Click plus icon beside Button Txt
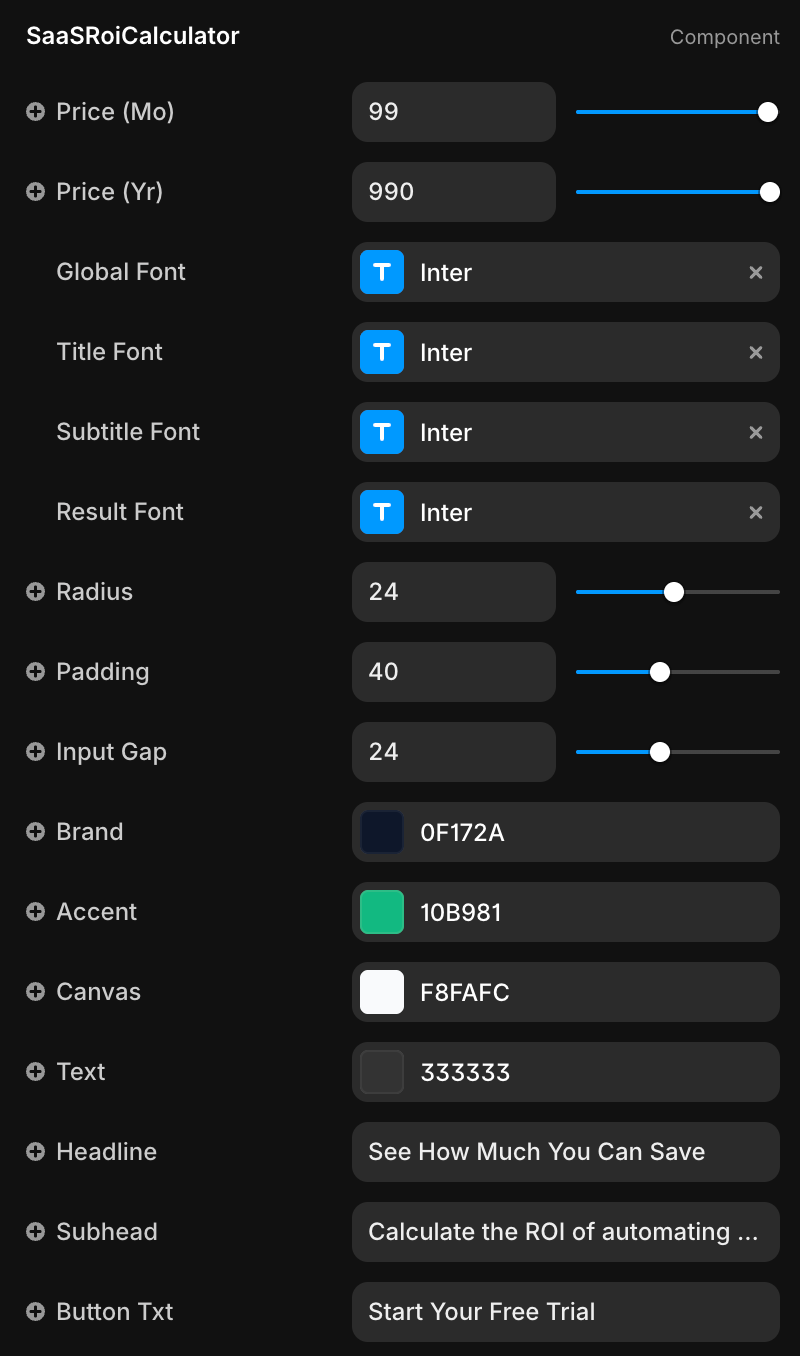 coord(35,1312)
